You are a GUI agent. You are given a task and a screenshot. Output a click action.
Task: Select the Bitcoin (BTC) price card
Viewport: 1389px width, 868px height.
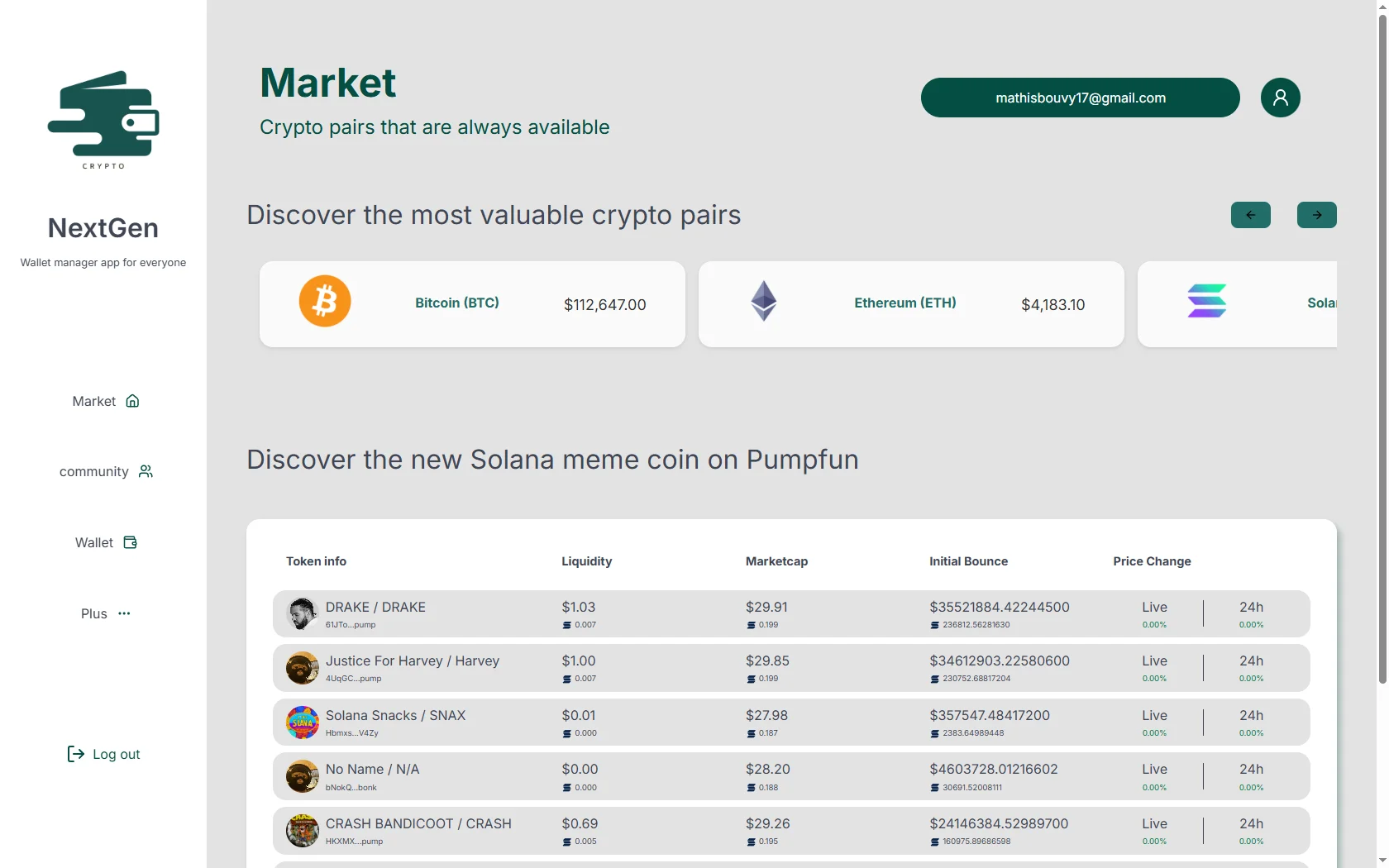[472, 304]
